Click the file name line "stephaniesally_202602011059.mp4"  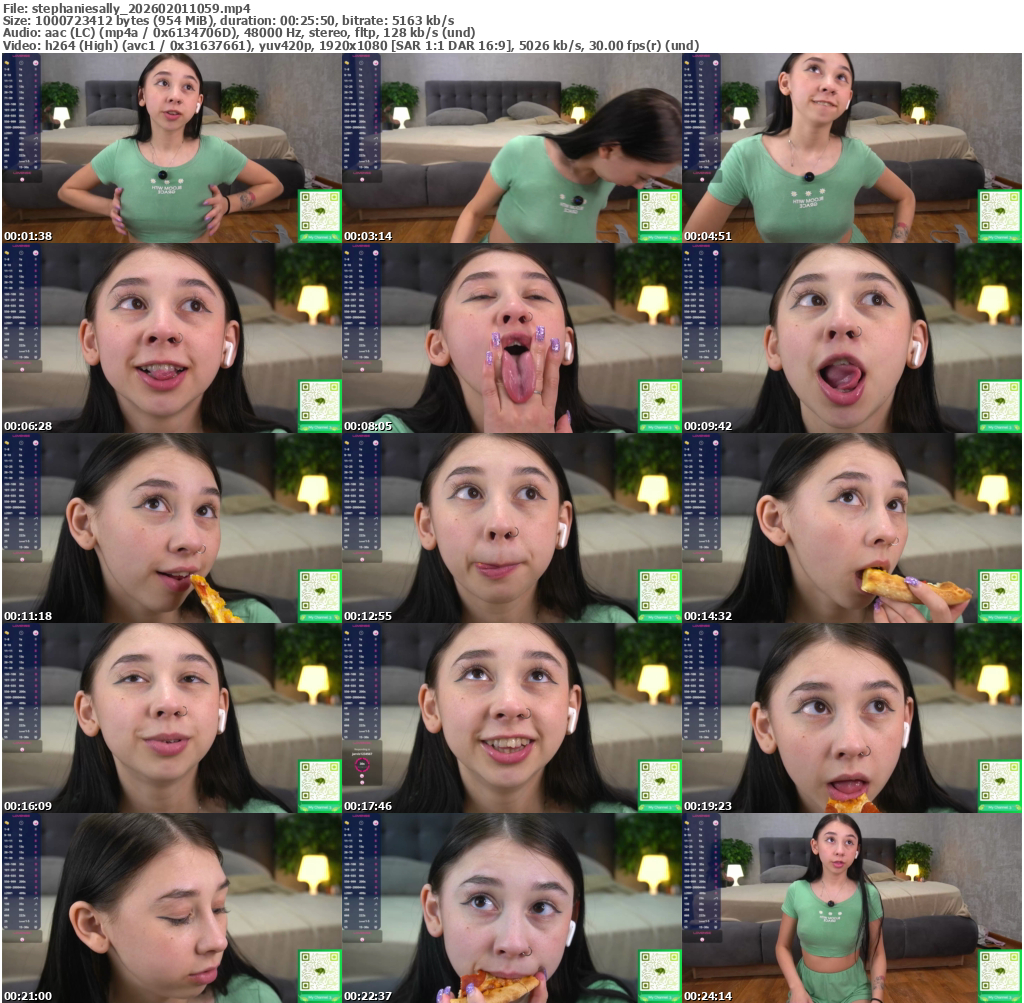point(127,8)
